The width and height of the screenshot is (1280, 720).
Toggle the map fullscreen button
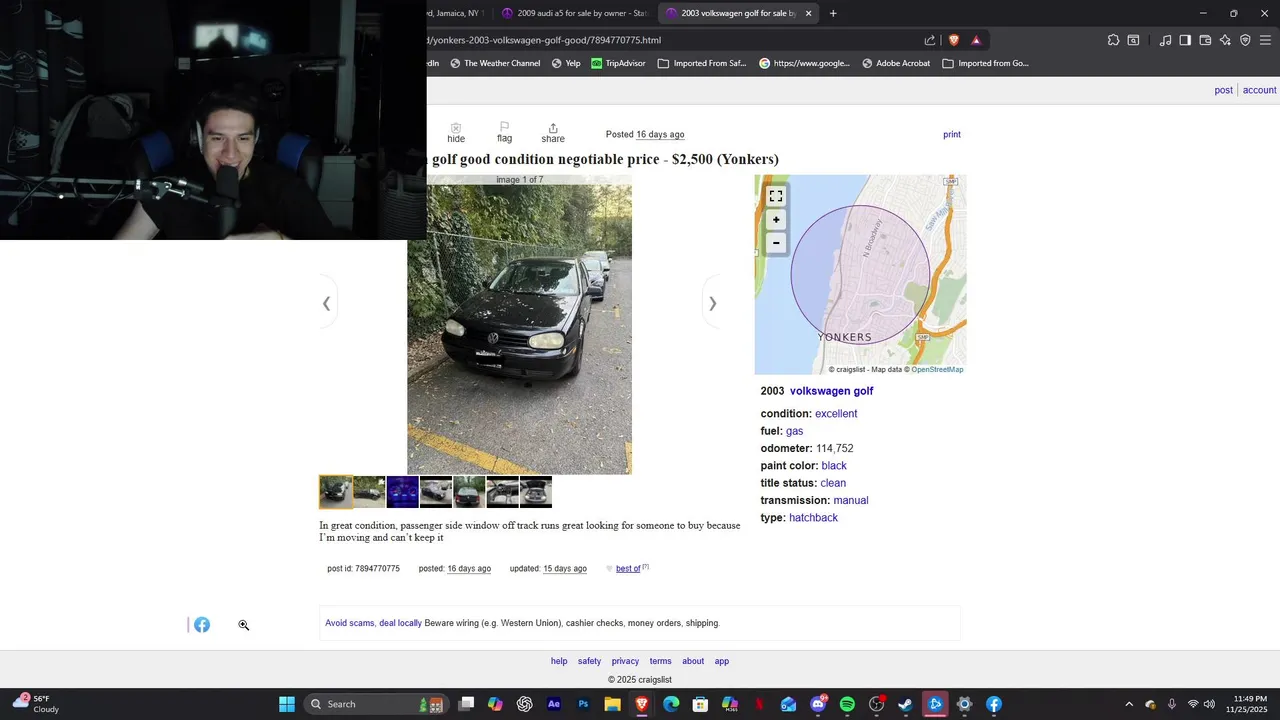[x=776, y=196]
